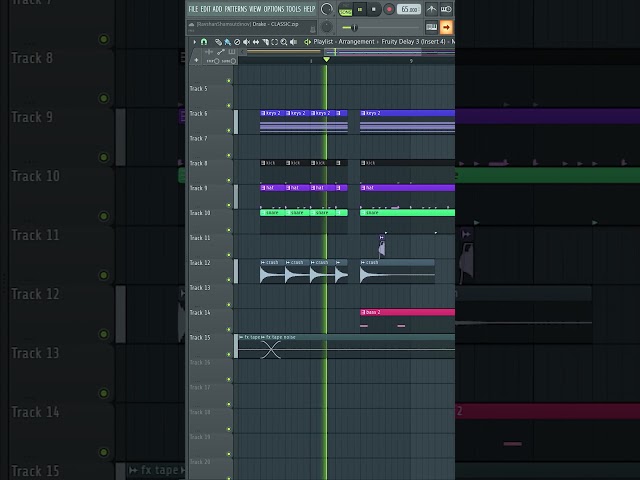Open the playlist options menu arrow
Viewport: 640px width, 480px height.
point(195,42)
